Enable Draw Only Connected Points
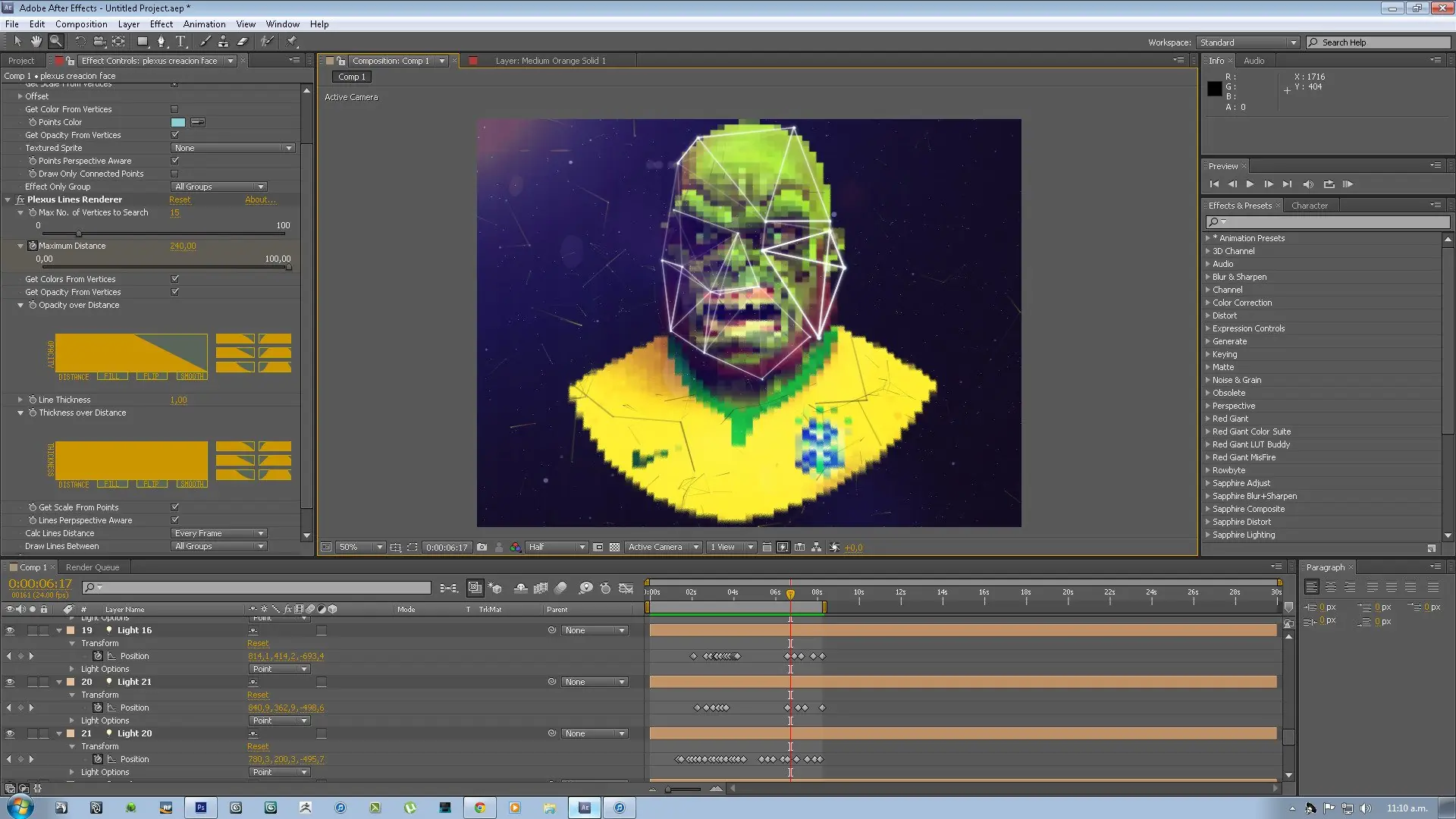1456x819 pixels. click(174, 174)
